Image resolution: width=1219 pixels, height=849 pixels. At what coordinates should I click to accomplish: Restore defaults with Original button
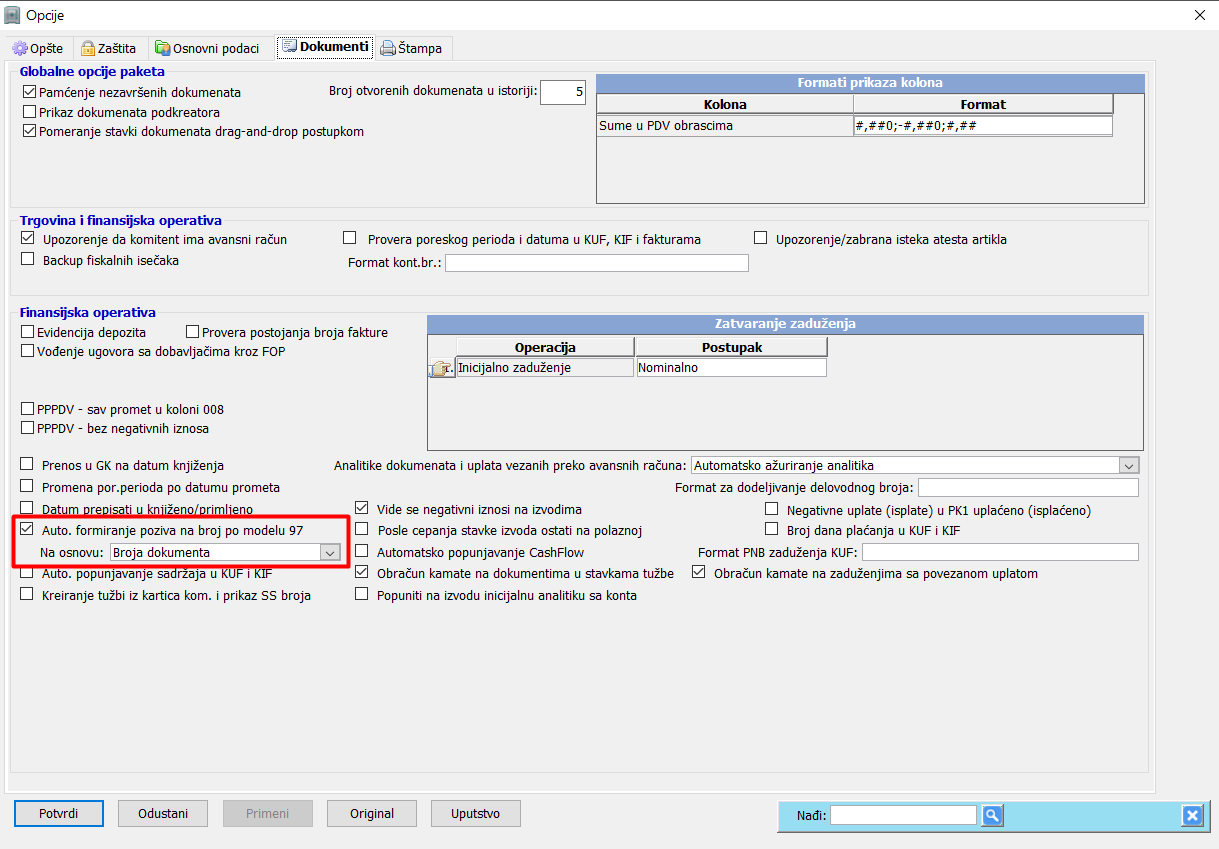372,813
